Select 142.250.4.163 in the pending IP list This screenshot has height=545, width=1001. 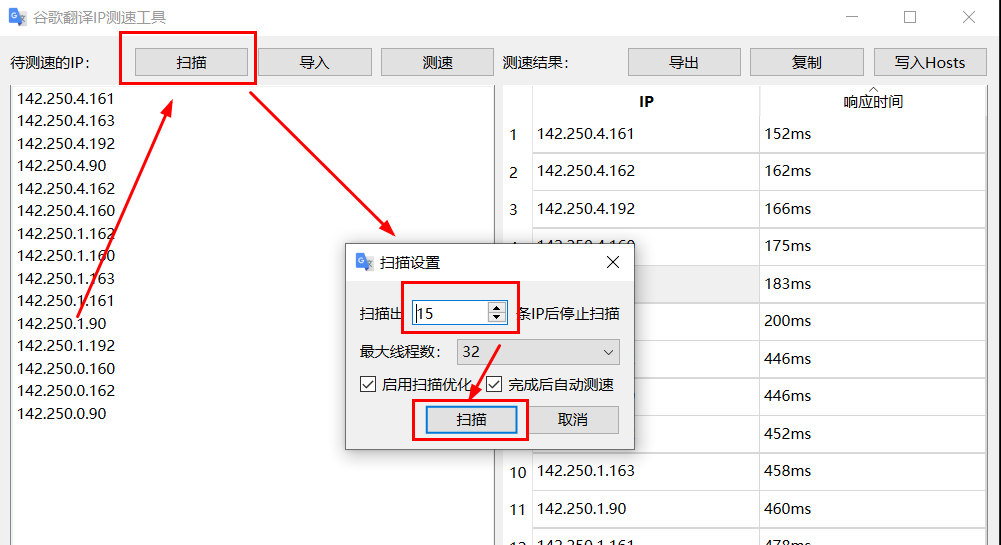click(x=66, y=121)
